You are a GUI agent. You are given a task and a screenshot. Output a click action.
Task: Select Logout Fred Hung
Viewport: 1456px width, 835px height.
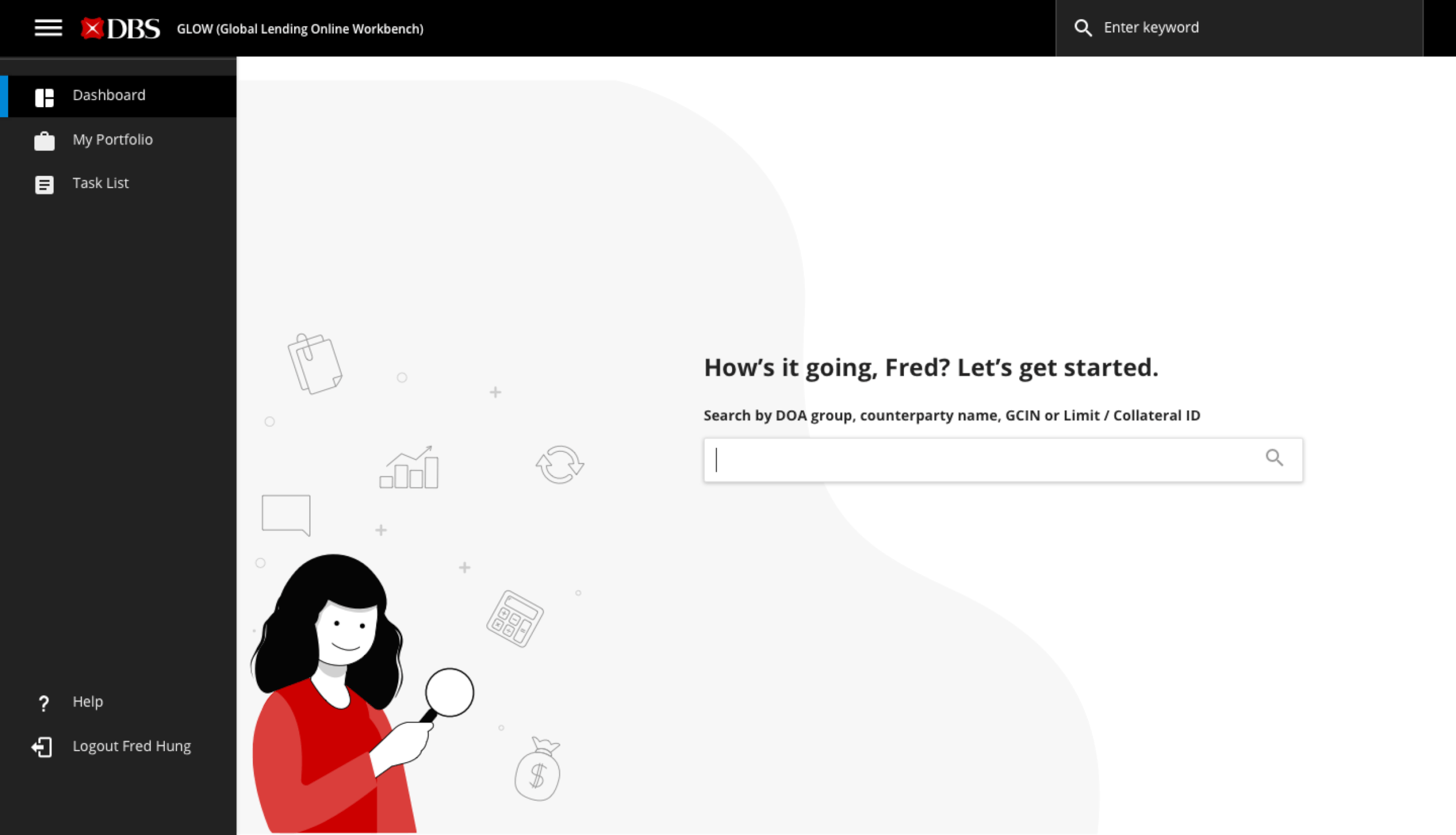click(132, 746)
